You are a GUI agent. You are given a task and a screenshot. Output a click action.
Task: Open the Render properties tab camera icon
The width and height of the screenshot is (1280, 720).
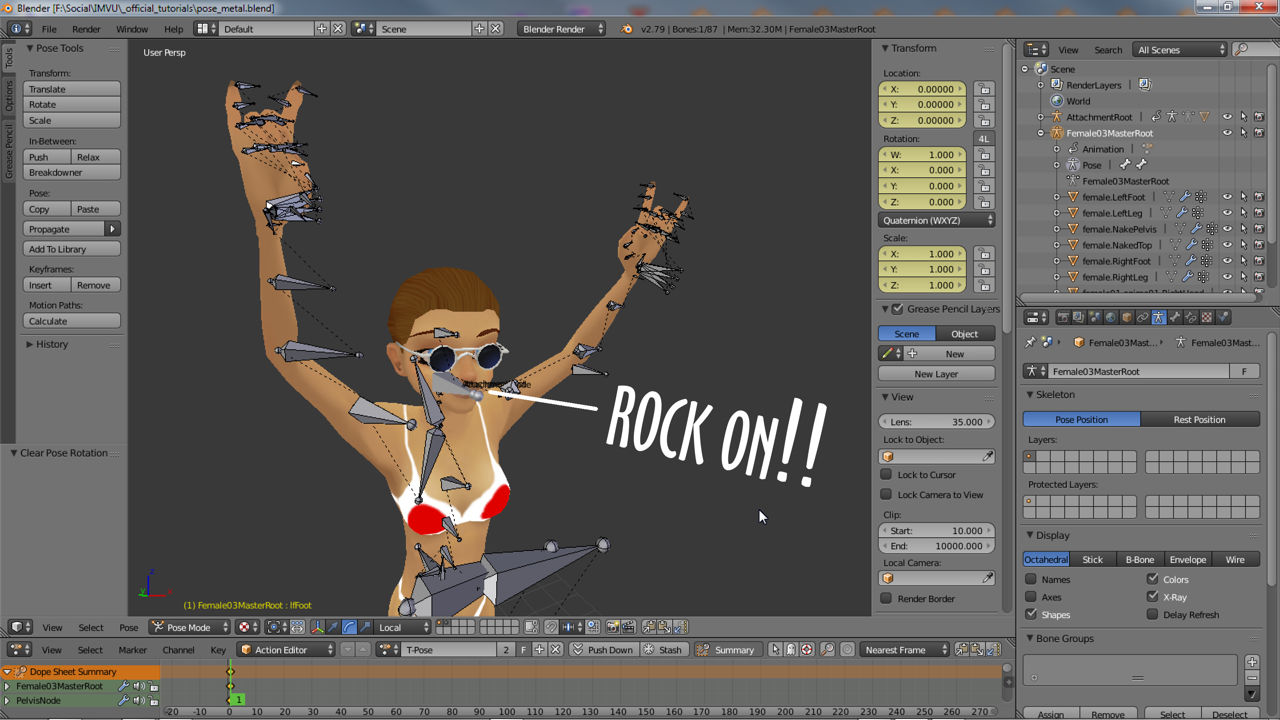click(1062, 317)
